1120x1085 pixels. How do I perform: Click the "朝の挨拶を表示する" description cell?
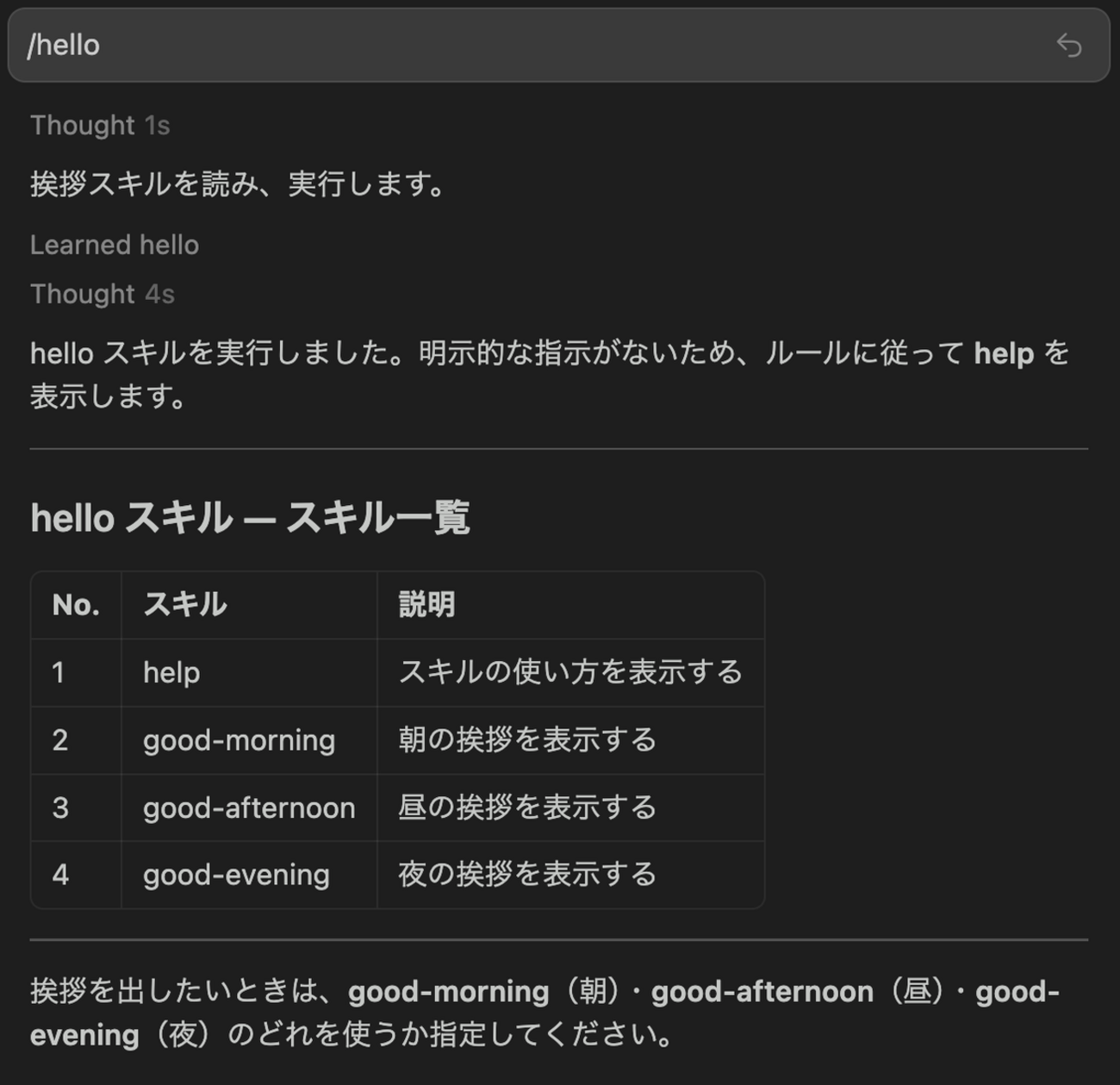526,740
